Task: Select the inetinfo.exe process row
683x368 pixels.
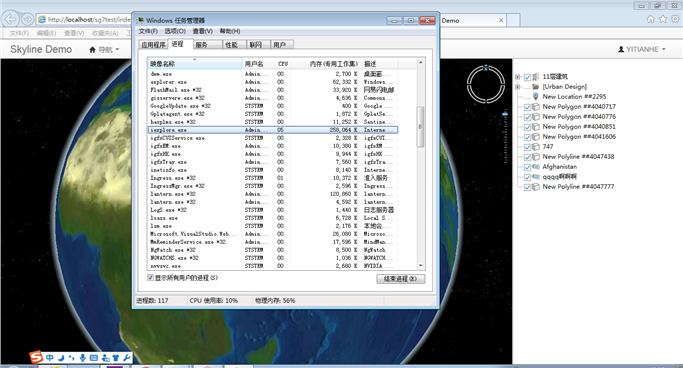Action: [x=273, y=170]
